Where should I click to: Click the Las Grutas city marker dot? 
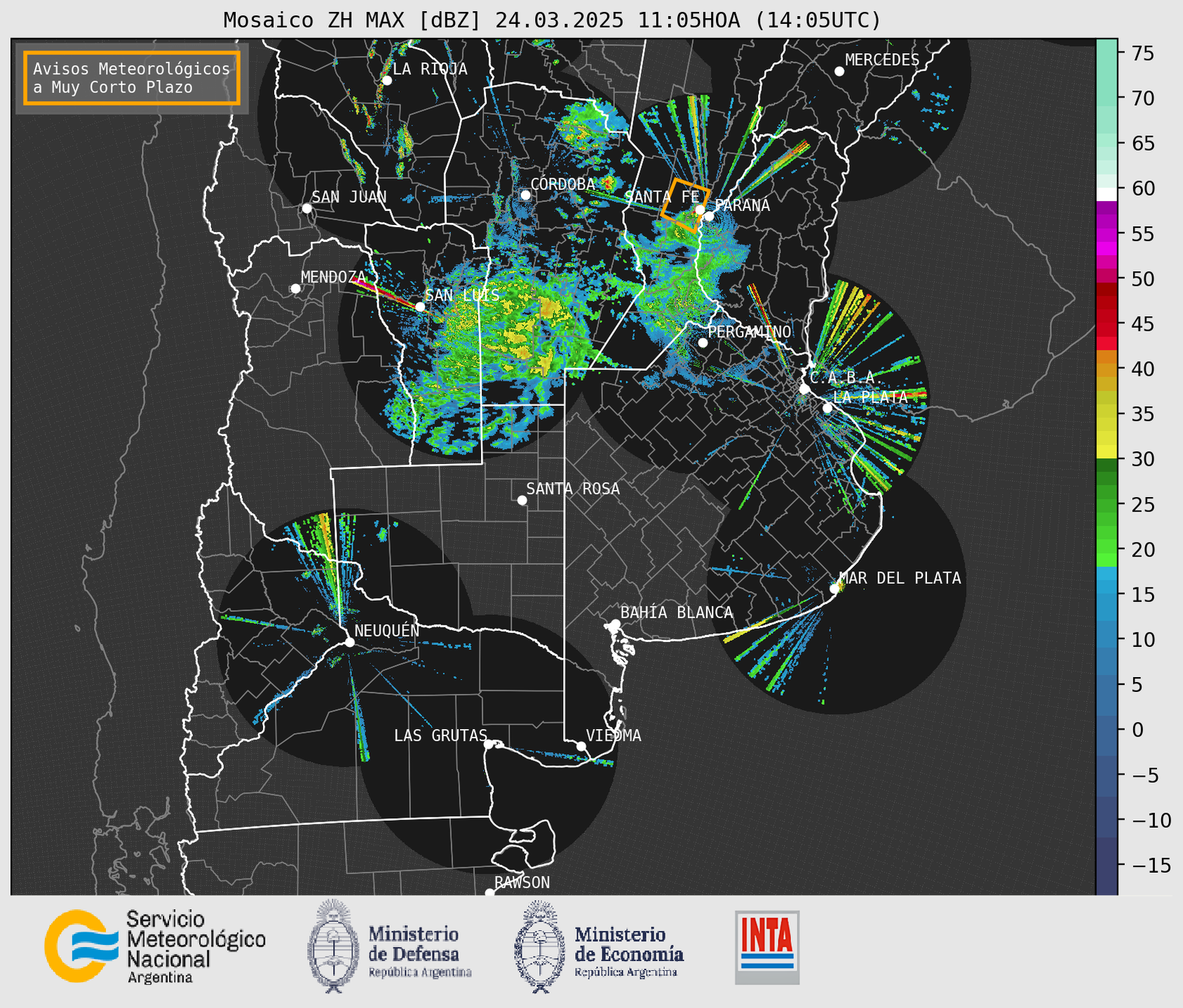pos(489,744)
